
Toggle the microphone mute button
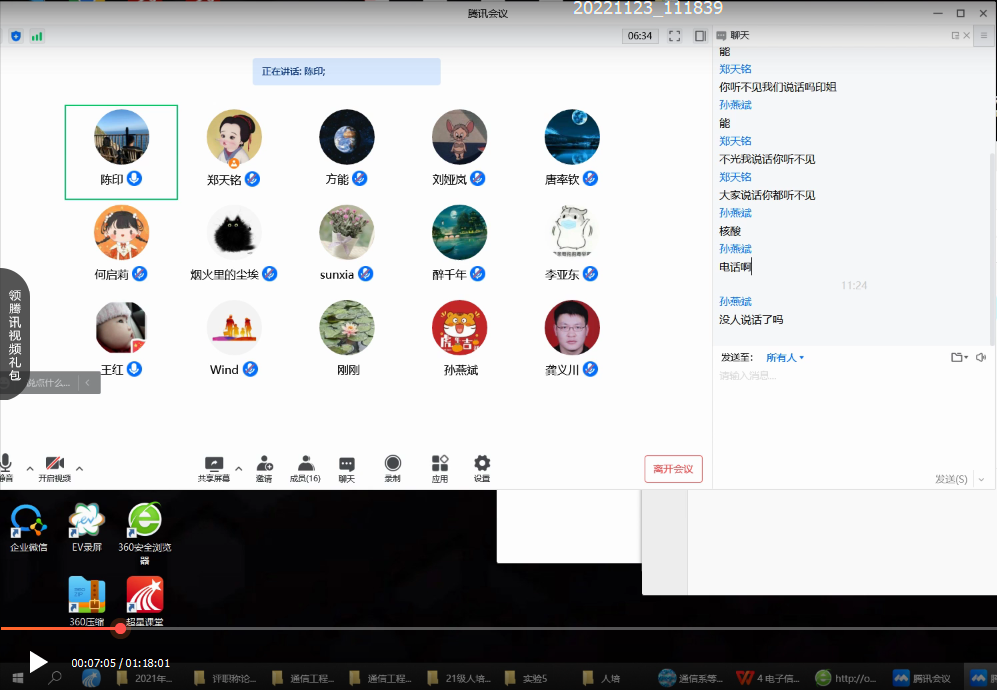[6, 464]
